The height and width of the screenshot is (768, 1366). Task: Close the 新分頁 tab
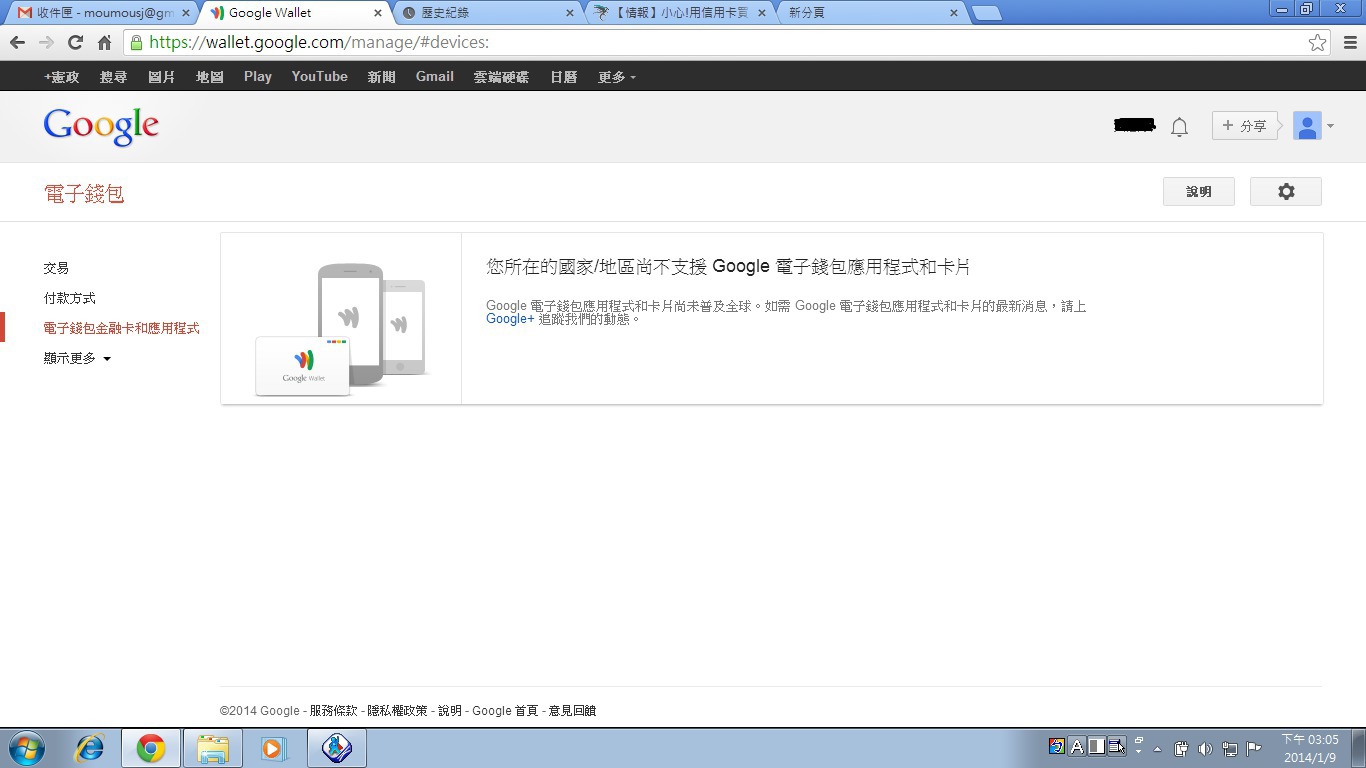pos(953,13)
